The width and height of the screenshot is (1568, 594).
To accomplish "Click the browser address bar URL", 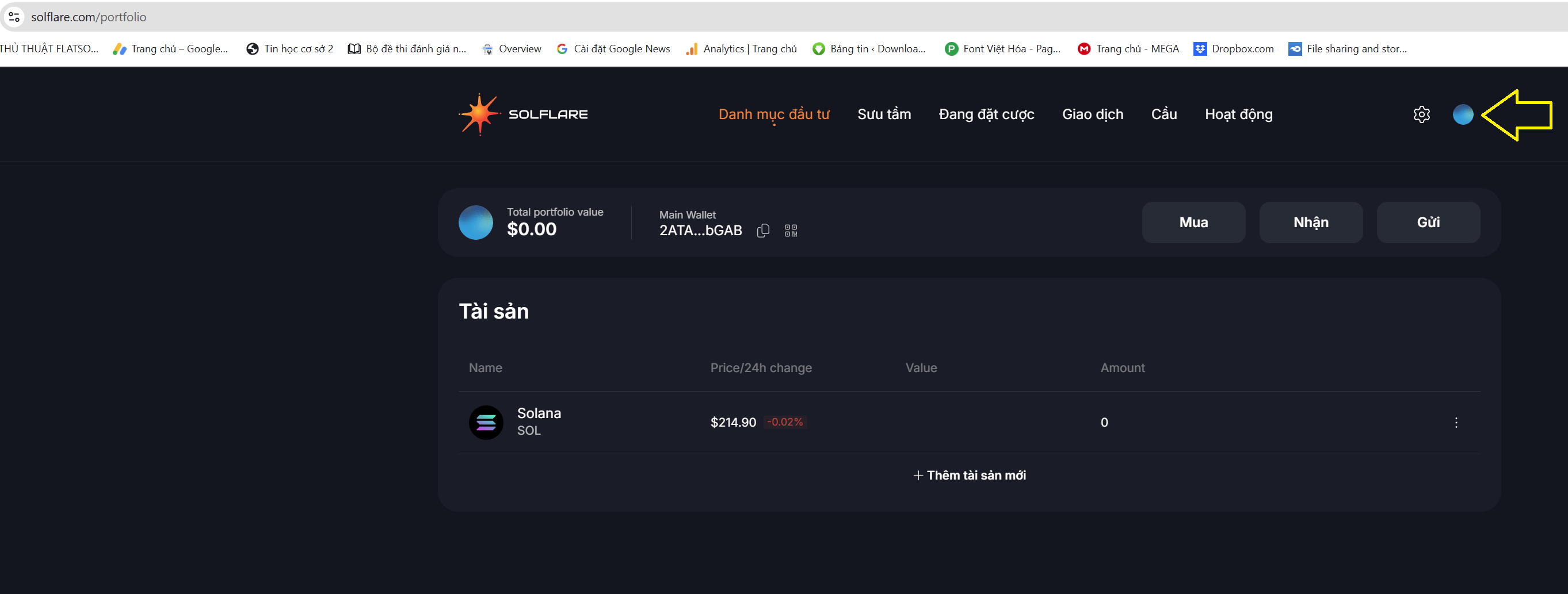I will [x=89, y=17].
